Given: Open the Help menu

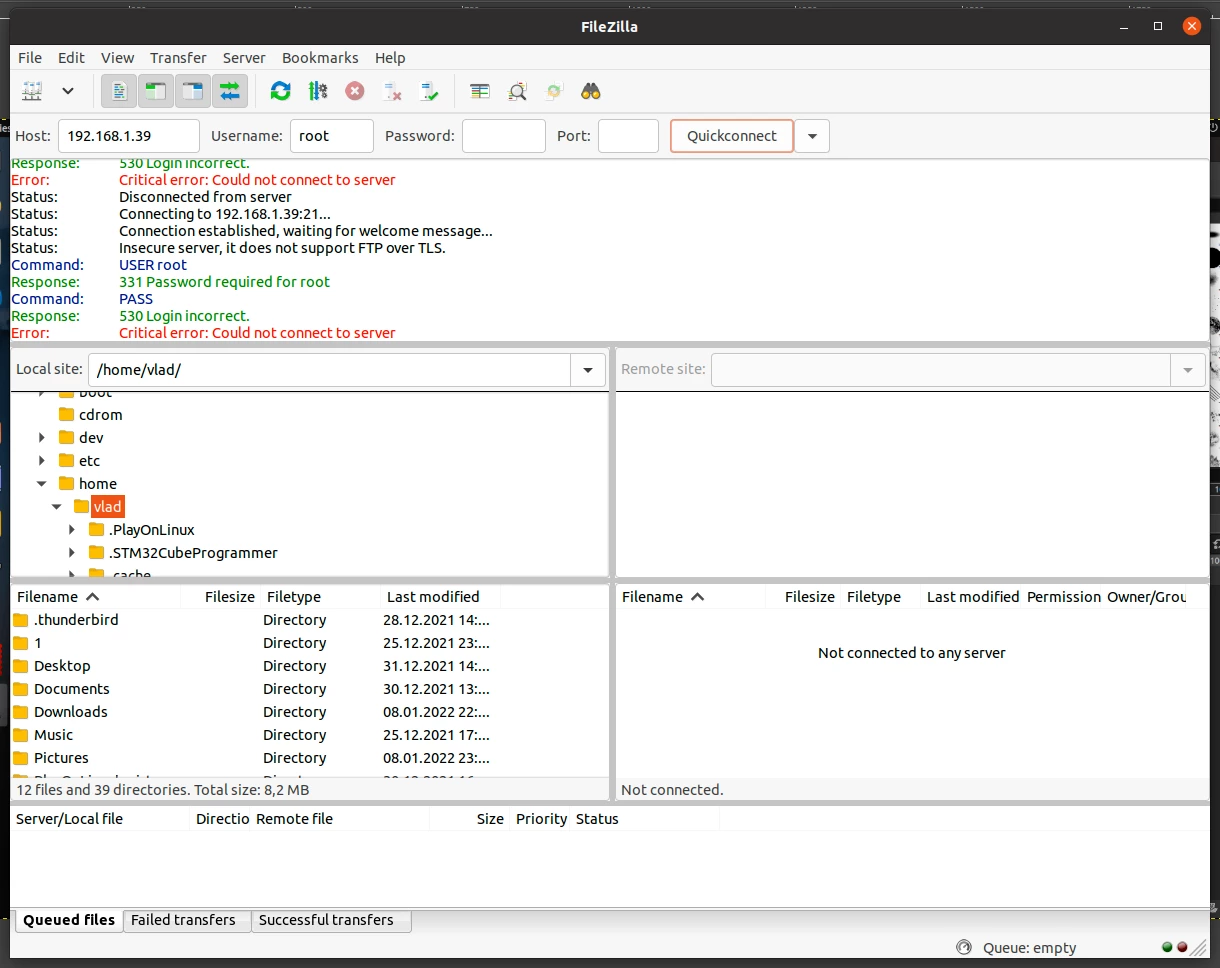Looking at the screenshot, I should [x=390, y=58].
